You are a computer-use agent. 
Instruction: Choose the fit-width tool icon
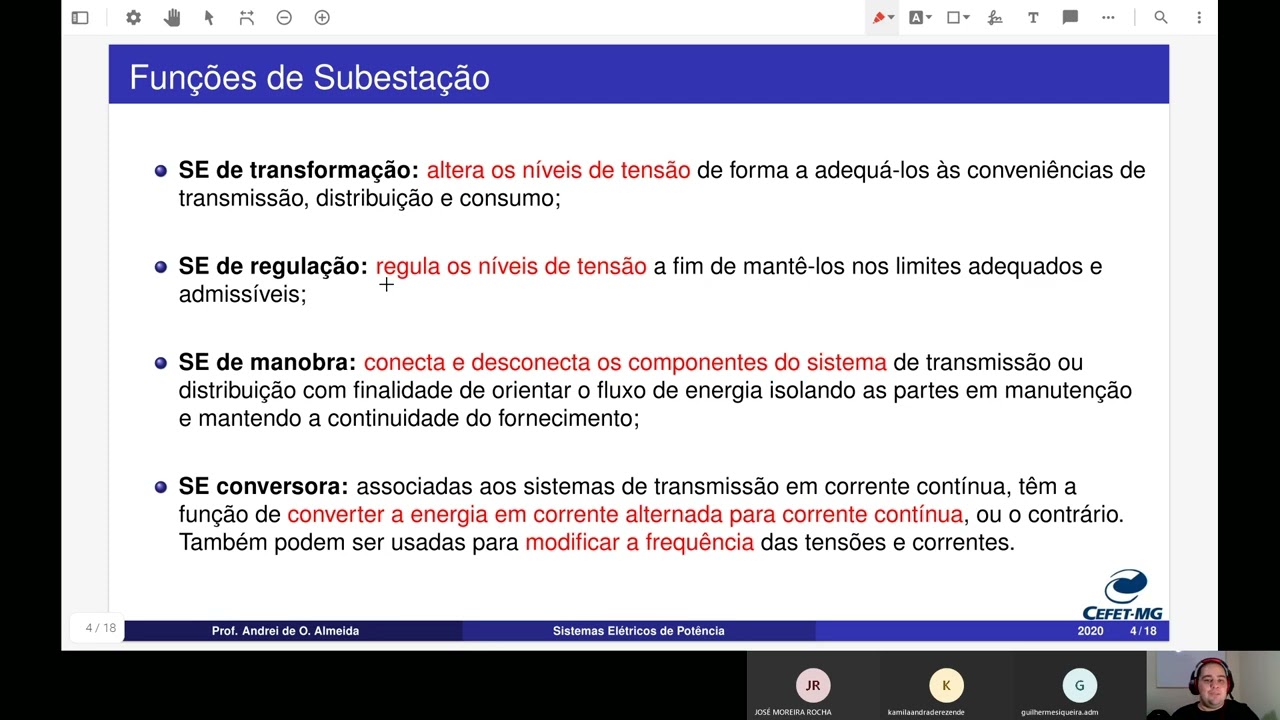pos(247,17)
